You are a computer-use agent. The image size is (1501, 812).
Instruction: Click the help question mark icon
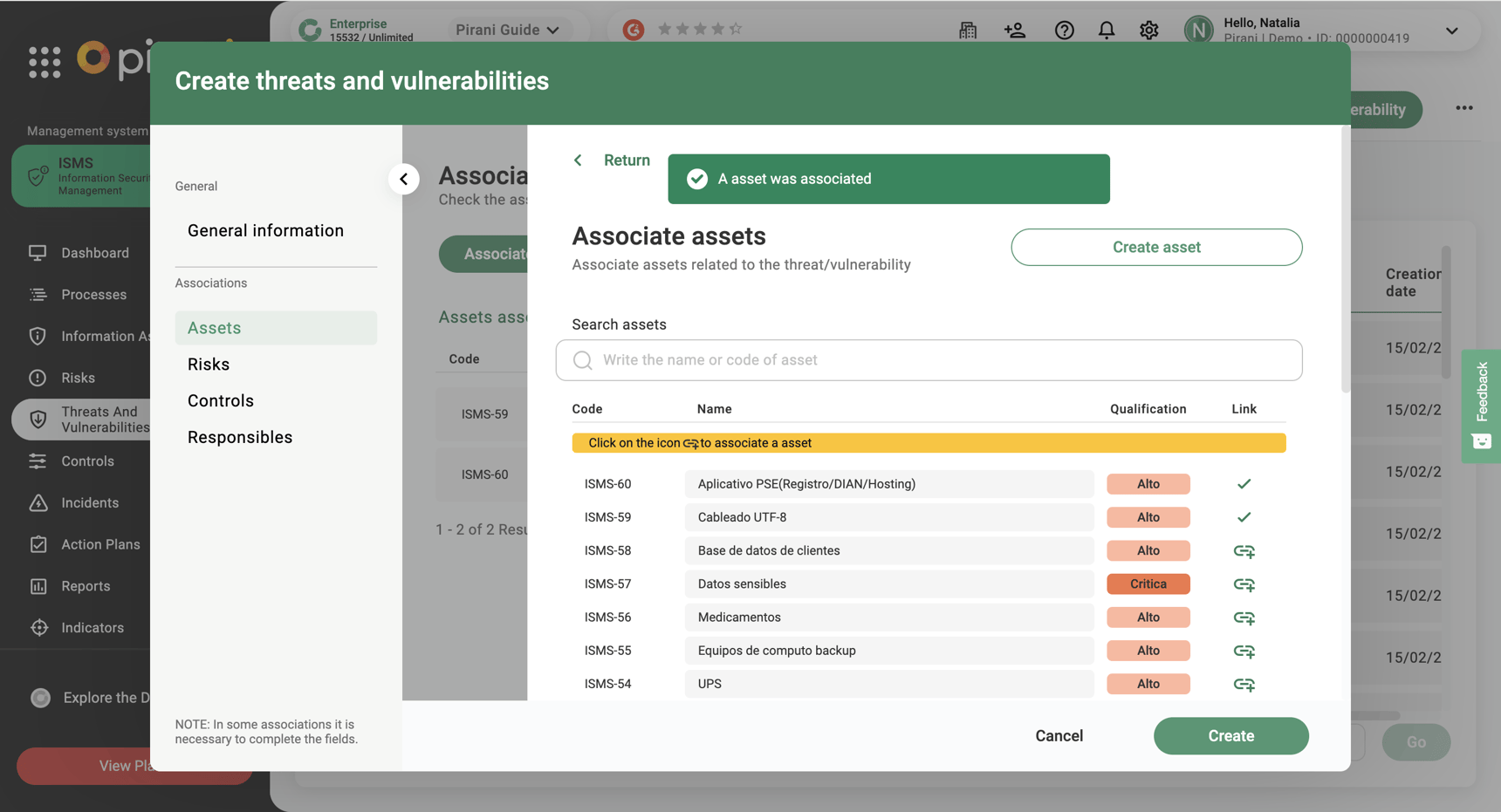tap(1064, 30)
